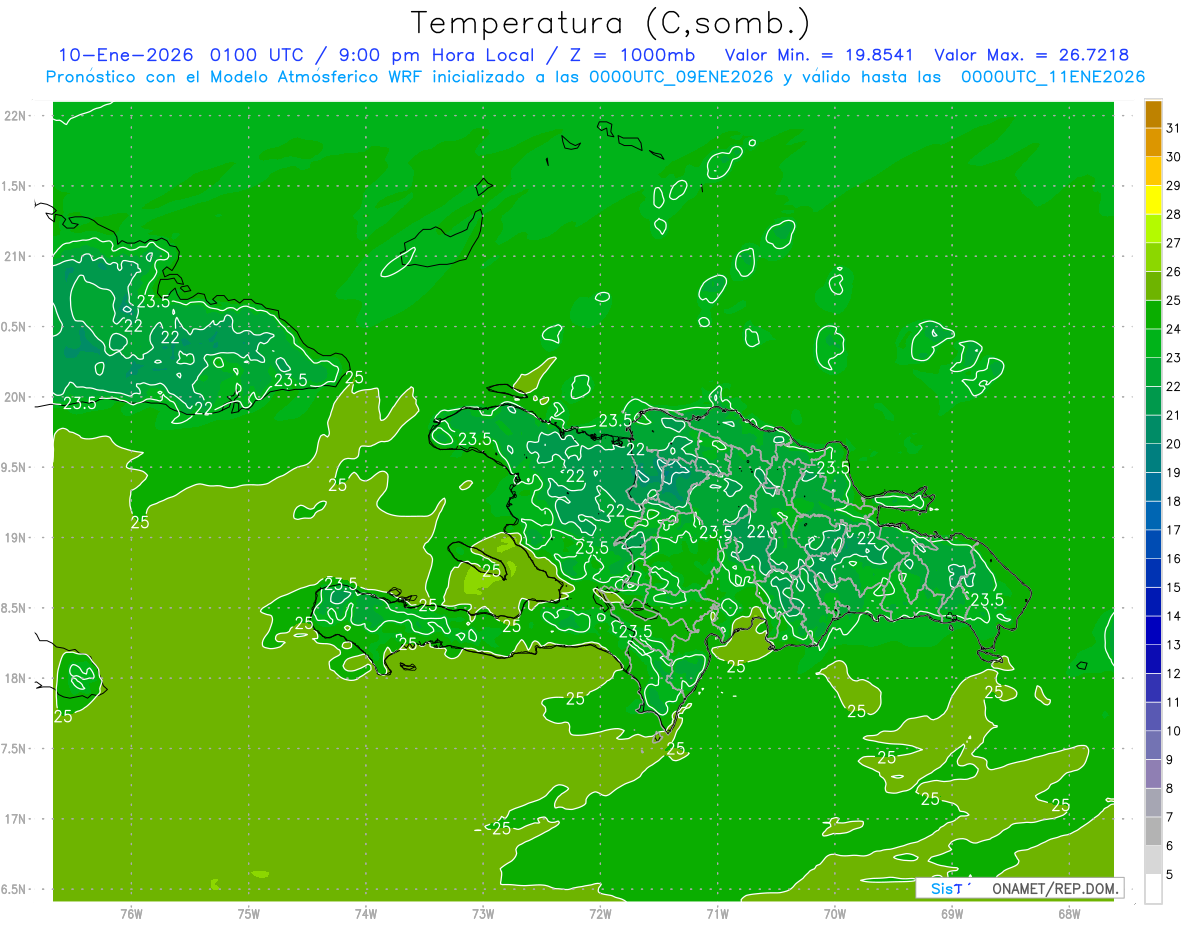Click the "22N" latitude axis label

[x=16, y=116]
